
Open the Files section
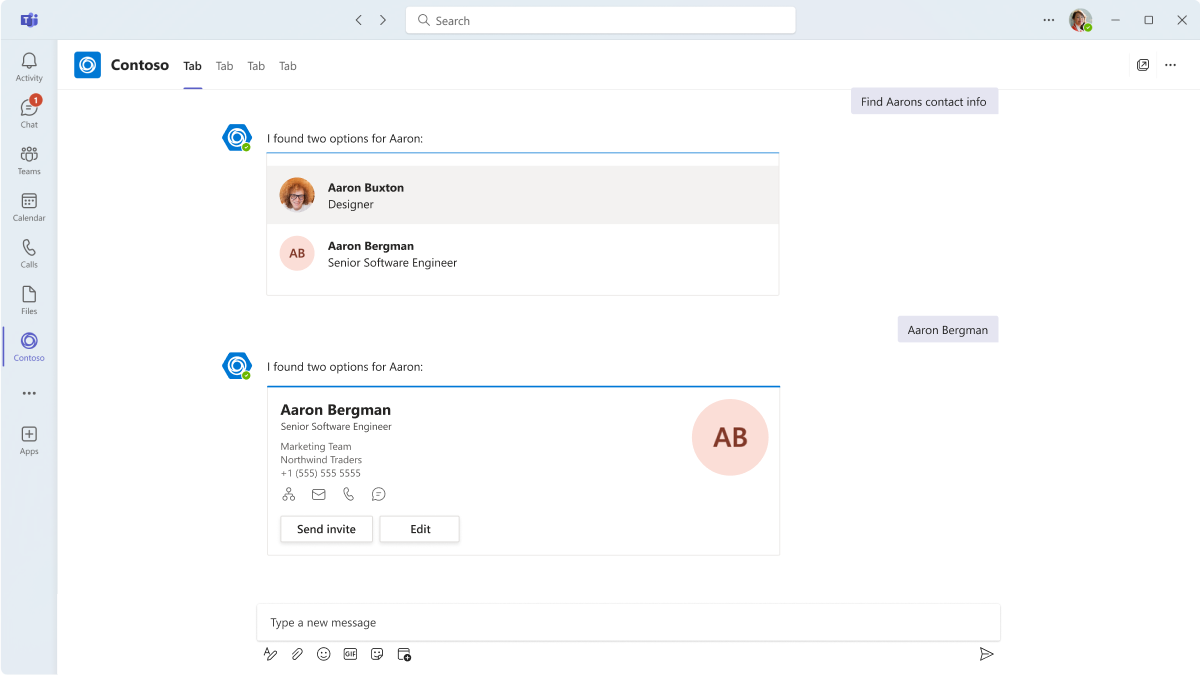click(29, 300)
